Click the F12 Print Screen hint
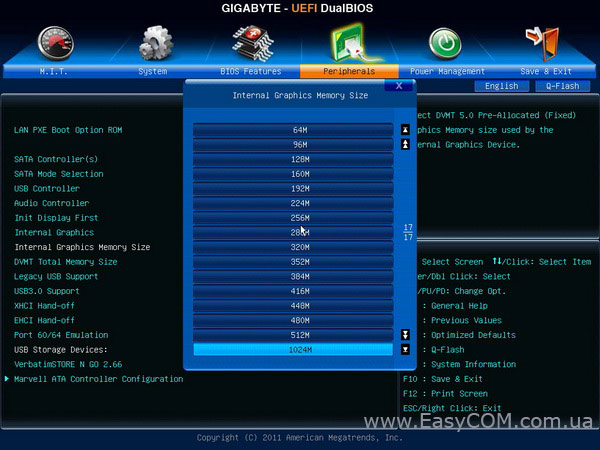 point(445,393)
